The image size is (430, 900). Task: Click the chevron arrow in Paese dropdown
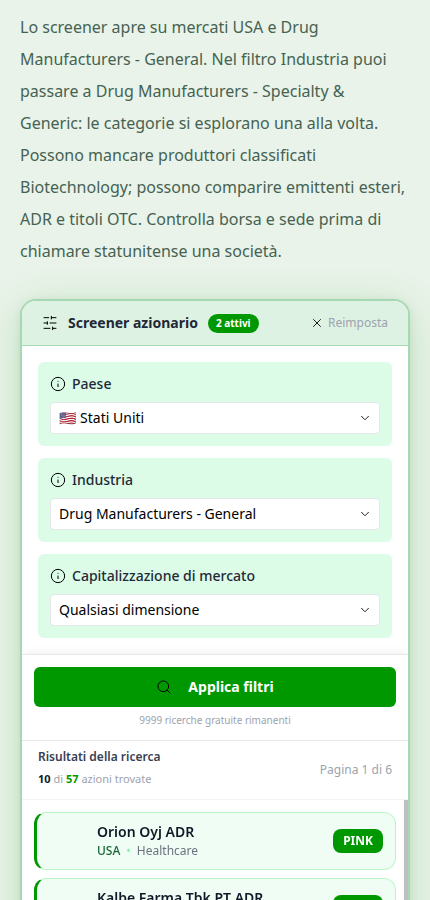[365, 418]
